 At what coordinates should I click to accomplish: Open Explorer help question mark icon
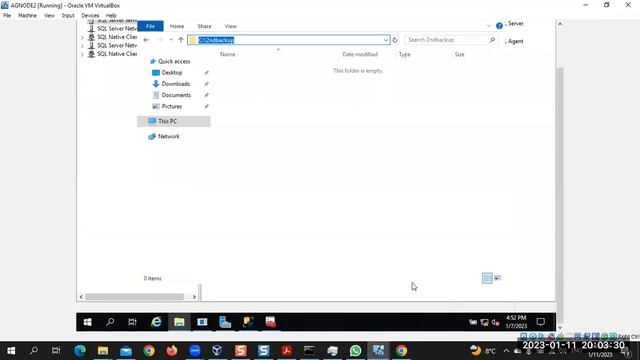pos(499,26)
